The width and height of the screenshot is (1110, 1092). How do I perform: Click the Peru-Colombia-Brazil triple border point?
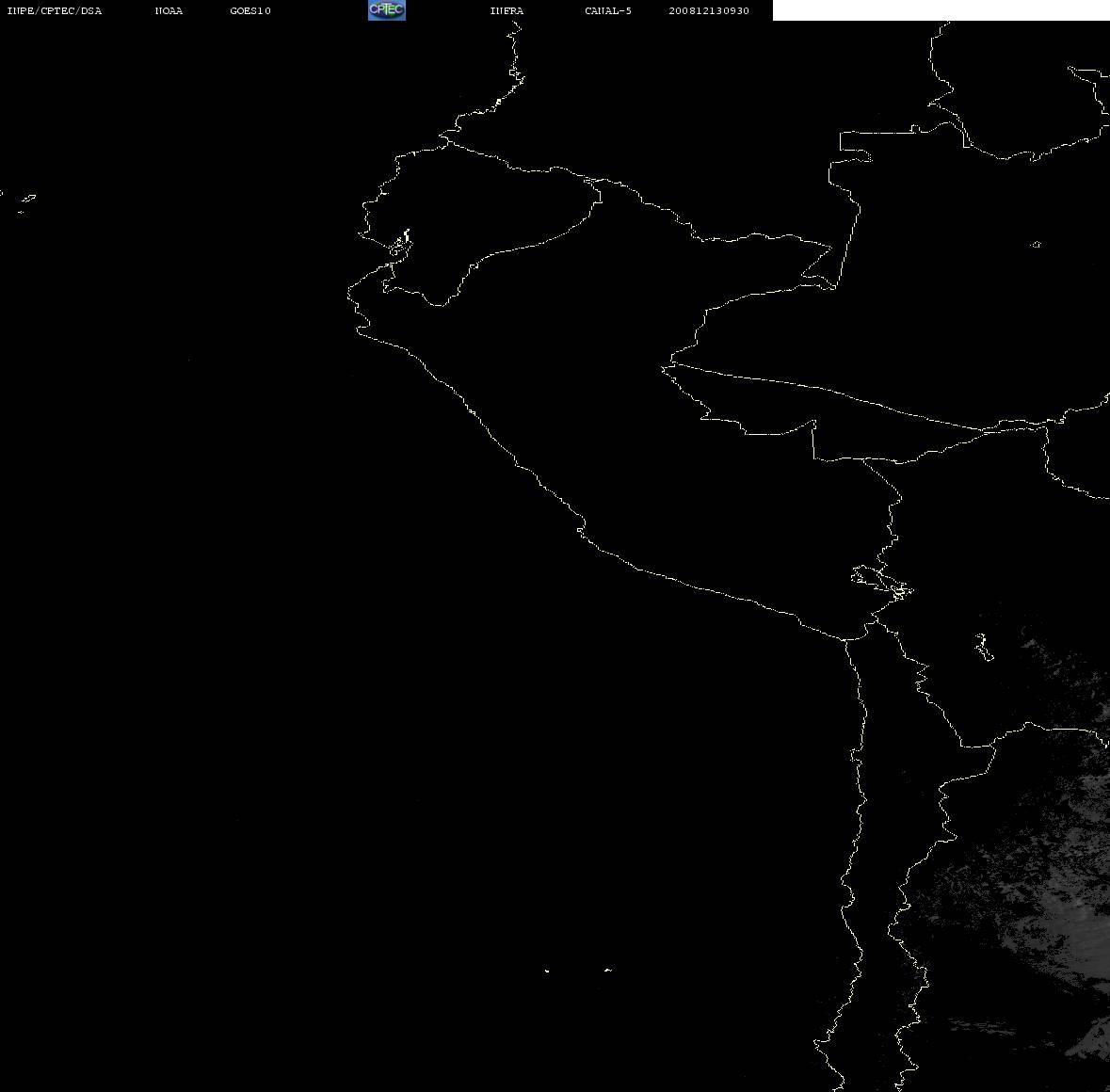(835, 286)
